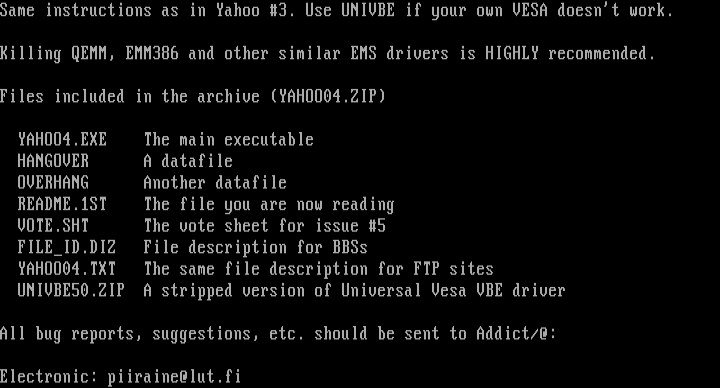Click 'Universal Vesa VBE driver' text
The width and height of the screenshot is (720, 388).
pos(453,290)
